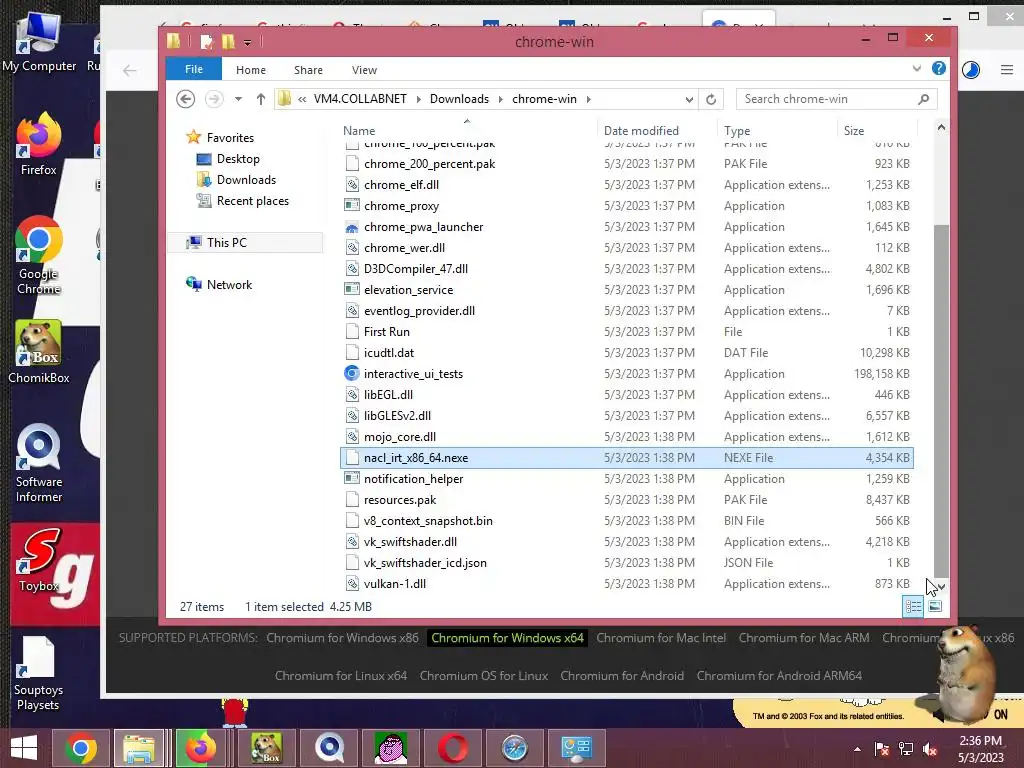This screenshot has width=1024, height=768.
Task: Click the Windows Start button
Action: click(x=24, y=748)
